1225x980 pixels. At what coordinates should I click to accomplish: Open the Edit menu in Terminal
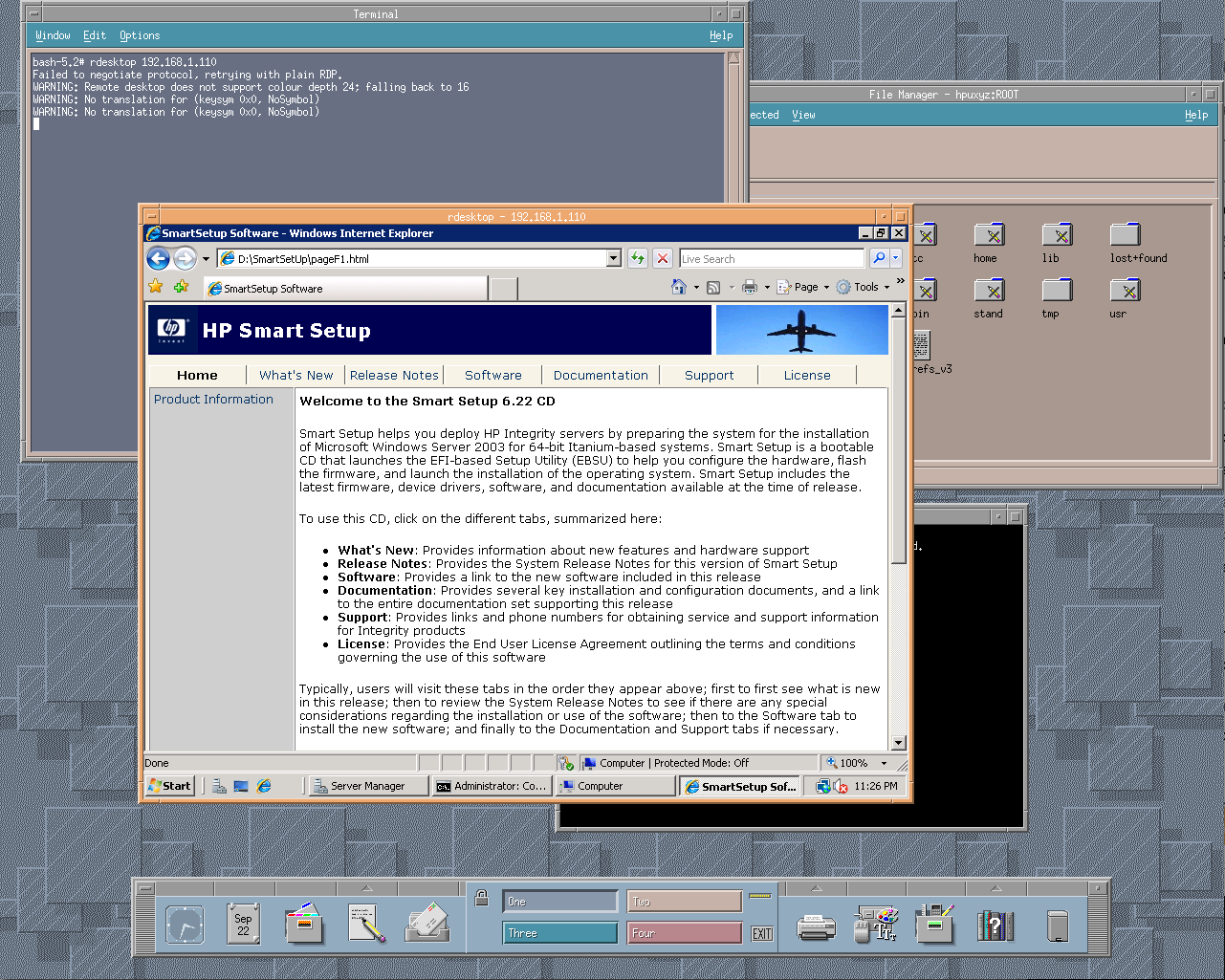[x=94, y=35]
